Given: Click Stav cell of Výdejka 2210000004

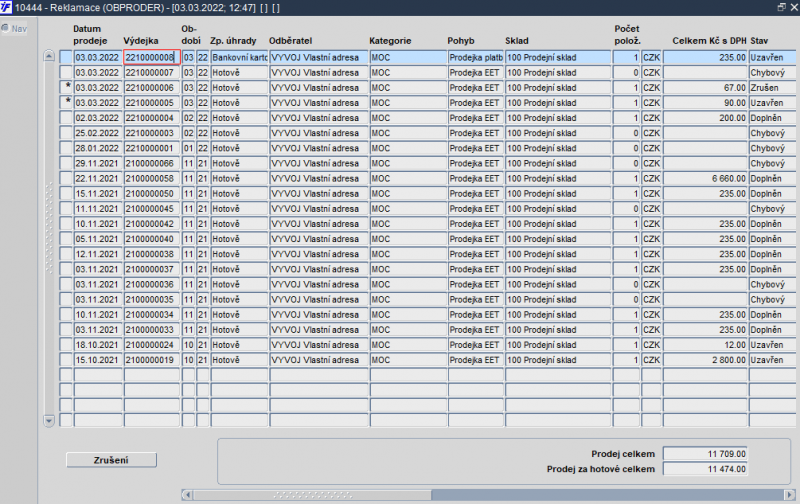Looking at the screenshot, I should click(x=772, y=118).
